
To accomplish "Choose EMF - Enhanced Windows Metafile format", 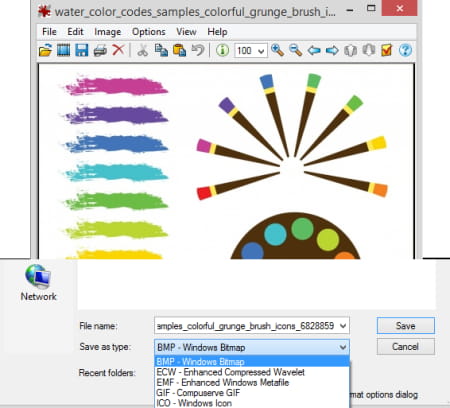I will (x=252, y=382).
